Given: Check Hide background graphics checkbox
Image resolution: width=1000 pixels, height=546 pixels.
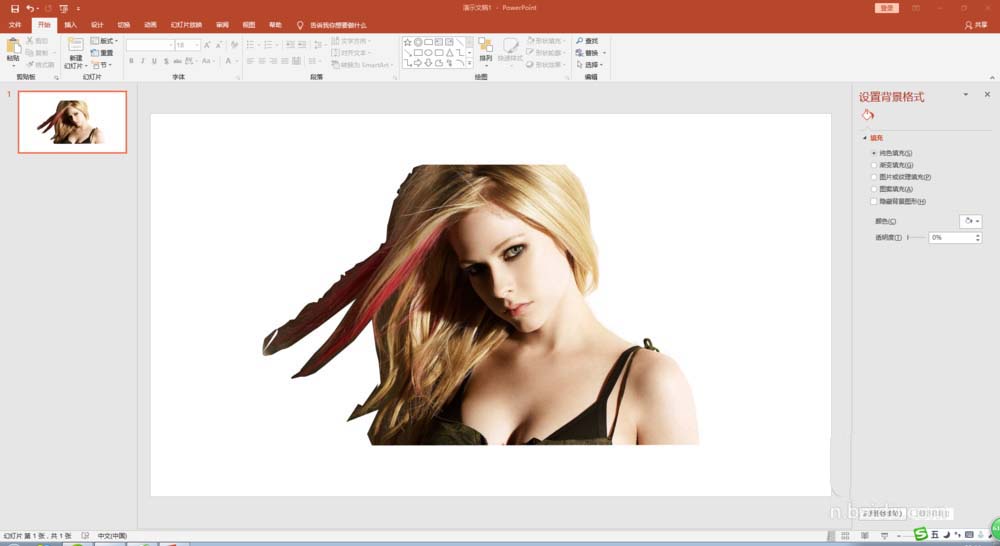Looking at the screenshot, I should pyautogui.click(x=874, y=202).
